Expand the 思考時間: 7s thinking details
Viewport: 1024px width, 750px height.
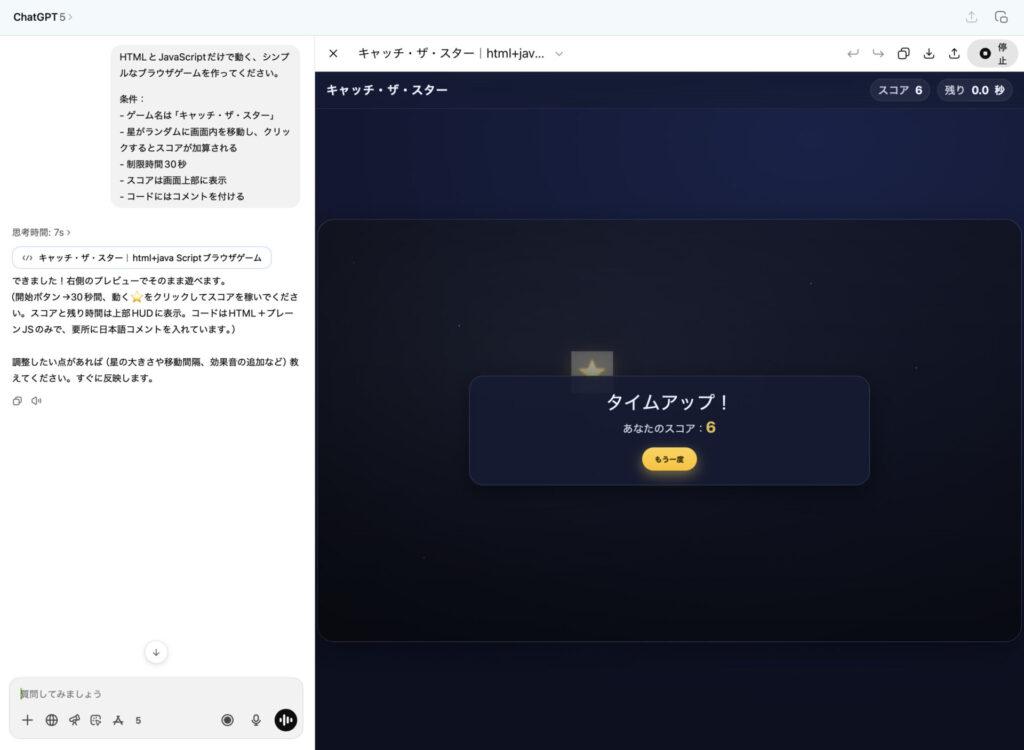(x=41, y=233)
